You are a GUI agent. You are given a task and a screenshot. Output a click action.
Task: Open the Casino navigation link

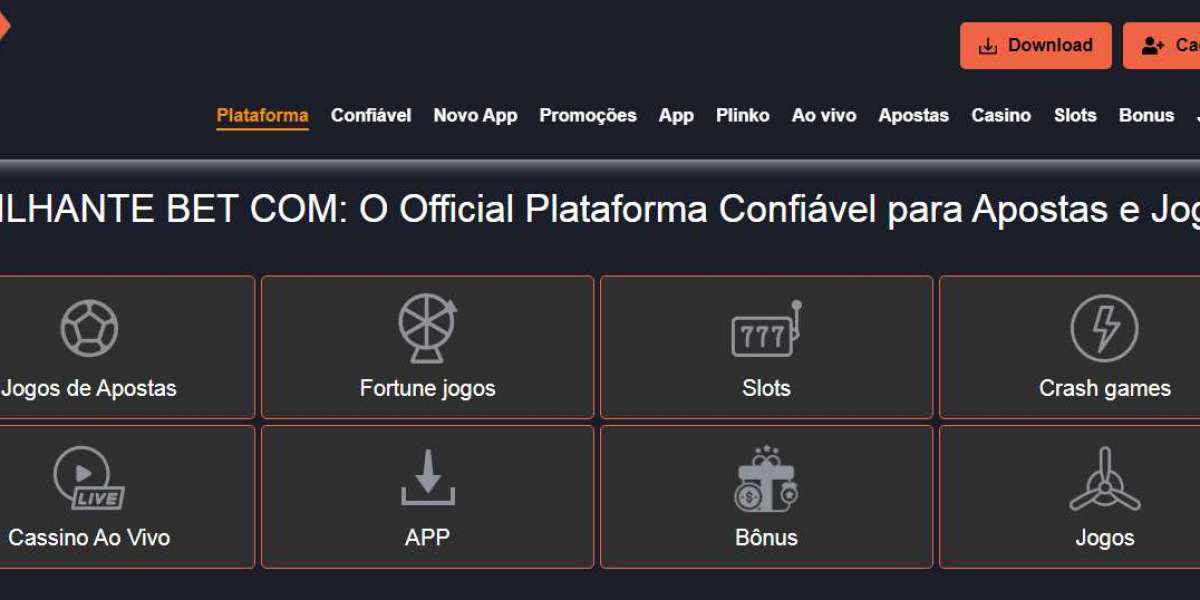click(x=1001, y=115)
